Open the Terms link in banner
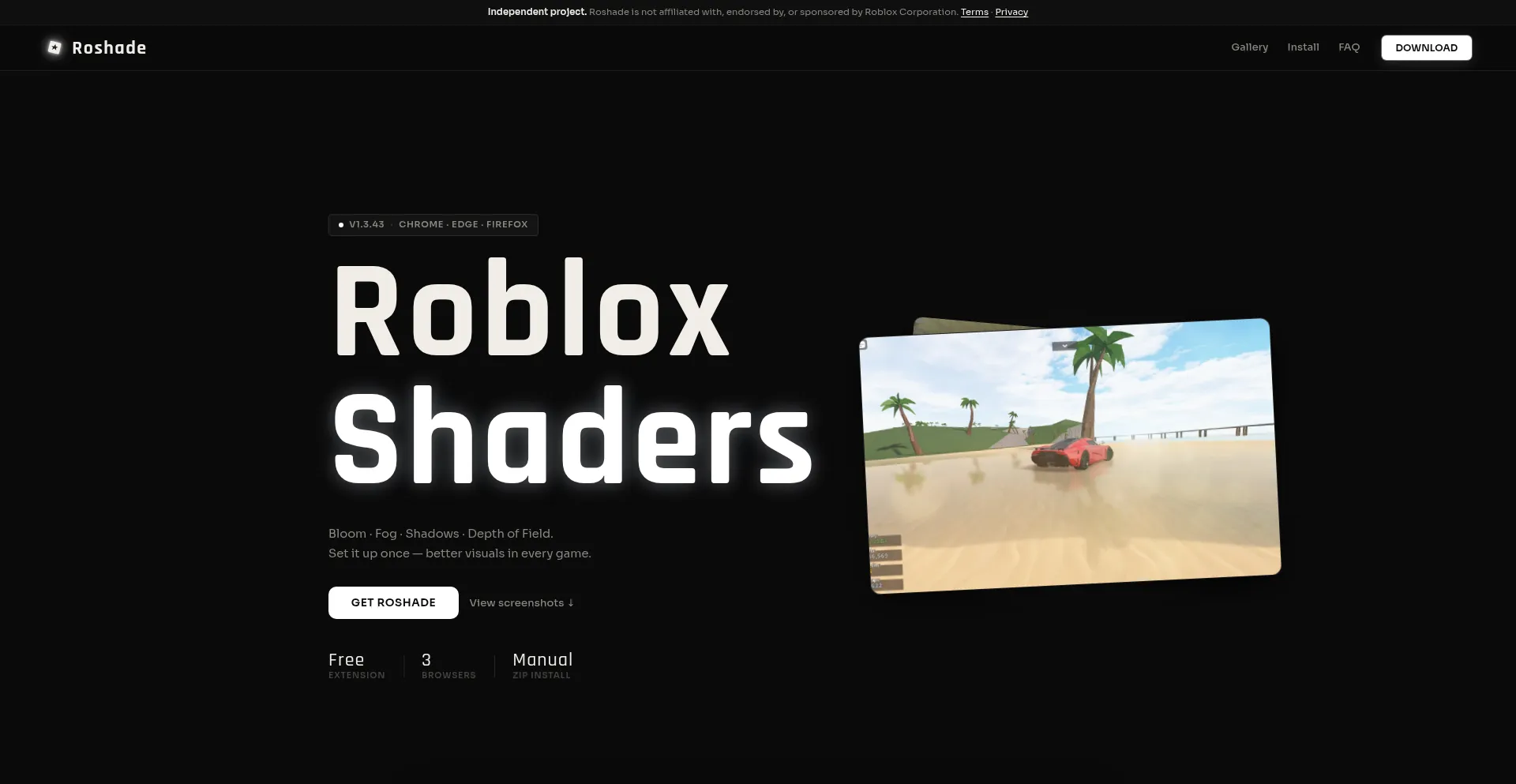 tap(974, 12)
